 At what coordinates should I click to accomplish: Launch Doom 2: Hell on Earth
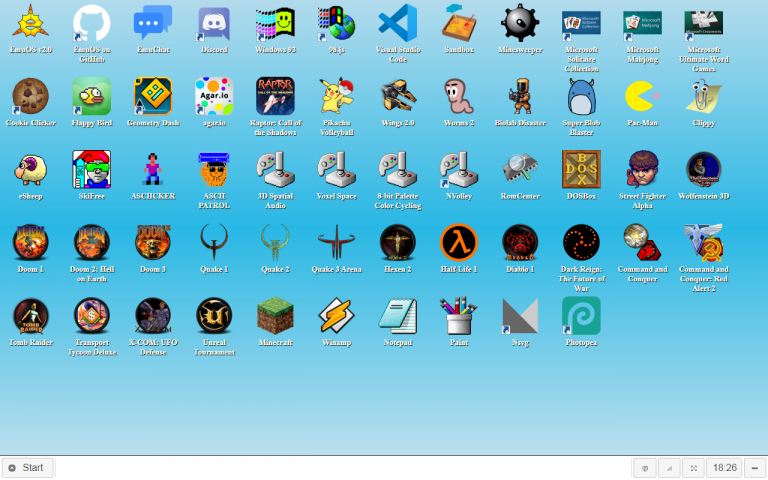click(x=92, y=242)
